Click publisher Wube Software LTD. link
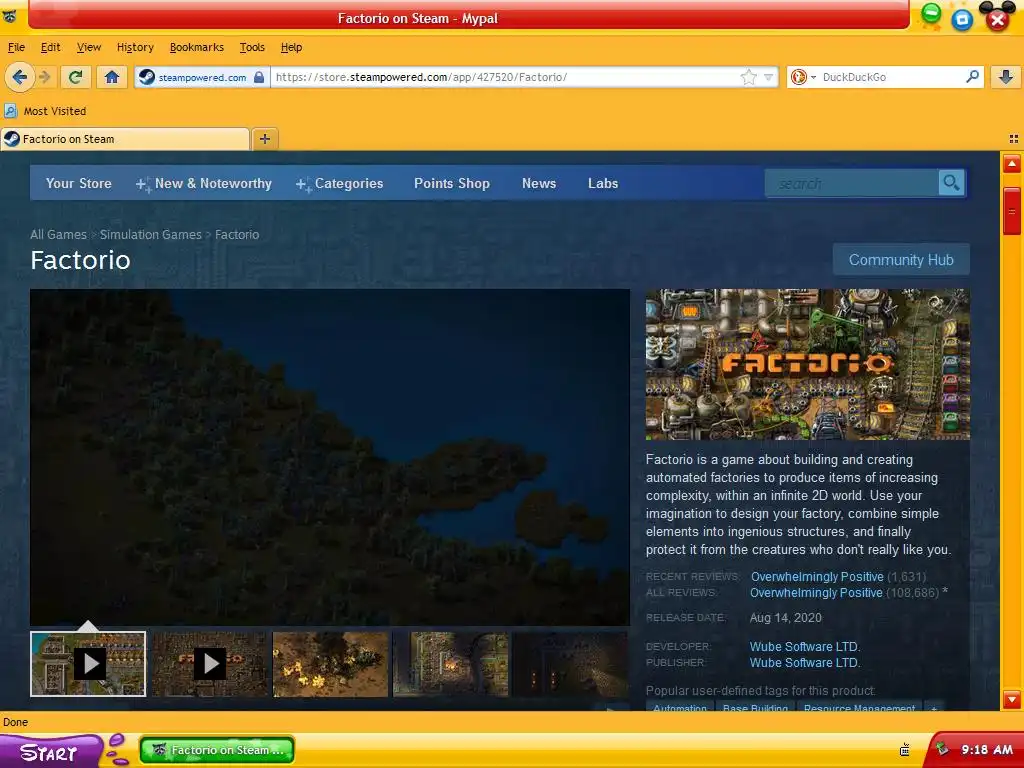 [805, 662]
